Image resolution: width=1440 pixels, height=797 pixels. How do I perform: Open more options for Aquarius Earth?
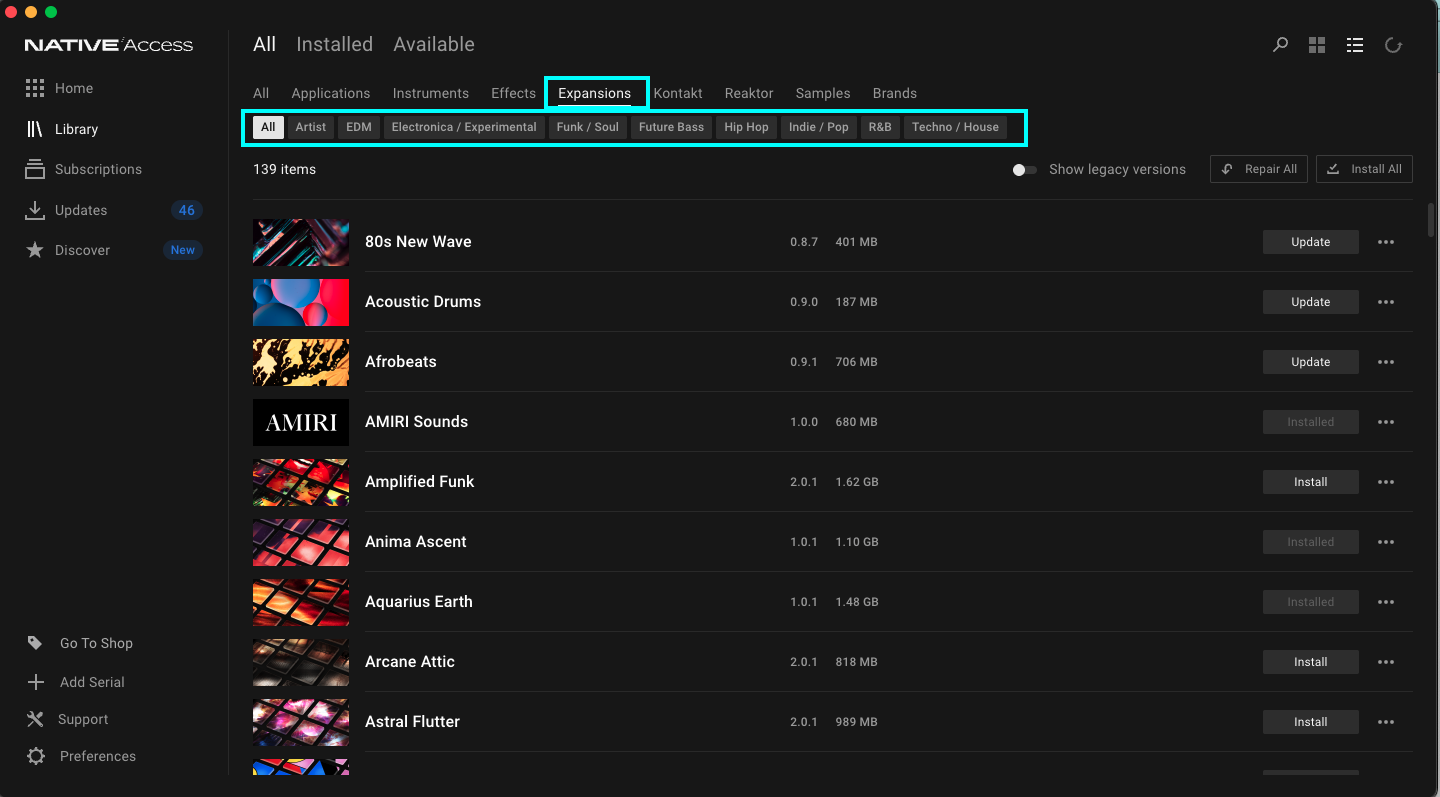(1386, 602)
